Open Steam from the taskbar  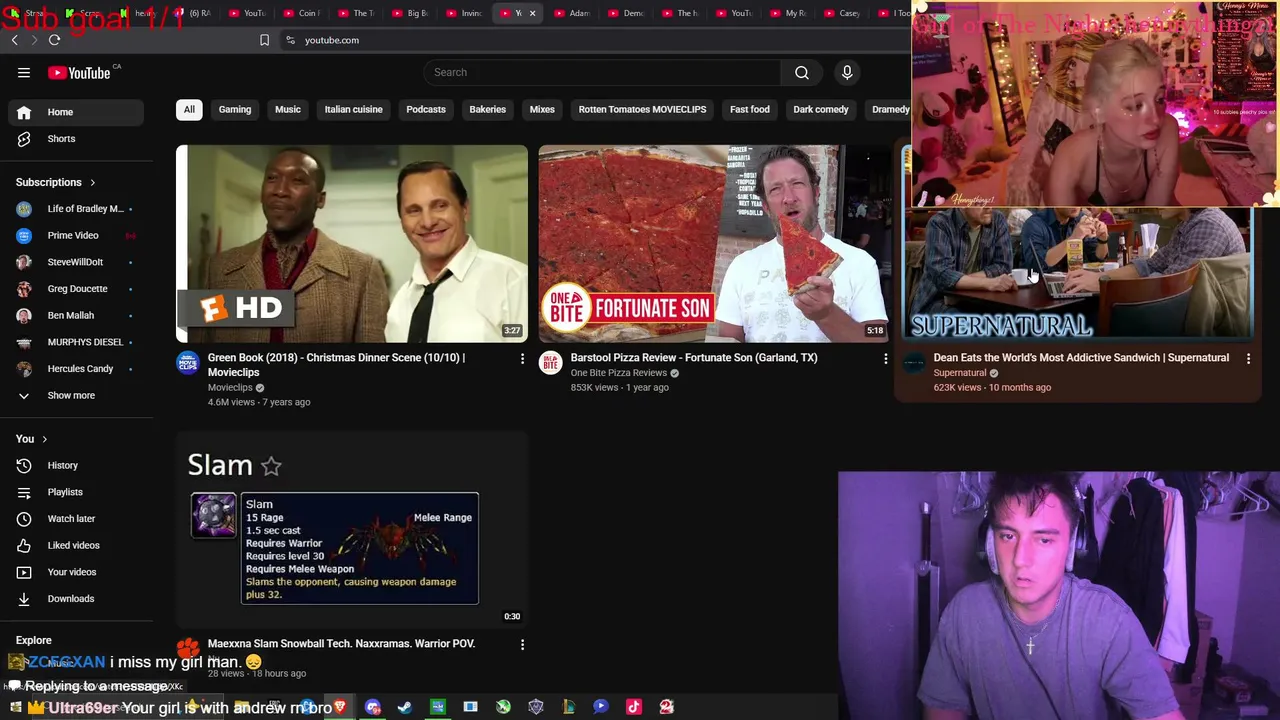pos(405,707)
